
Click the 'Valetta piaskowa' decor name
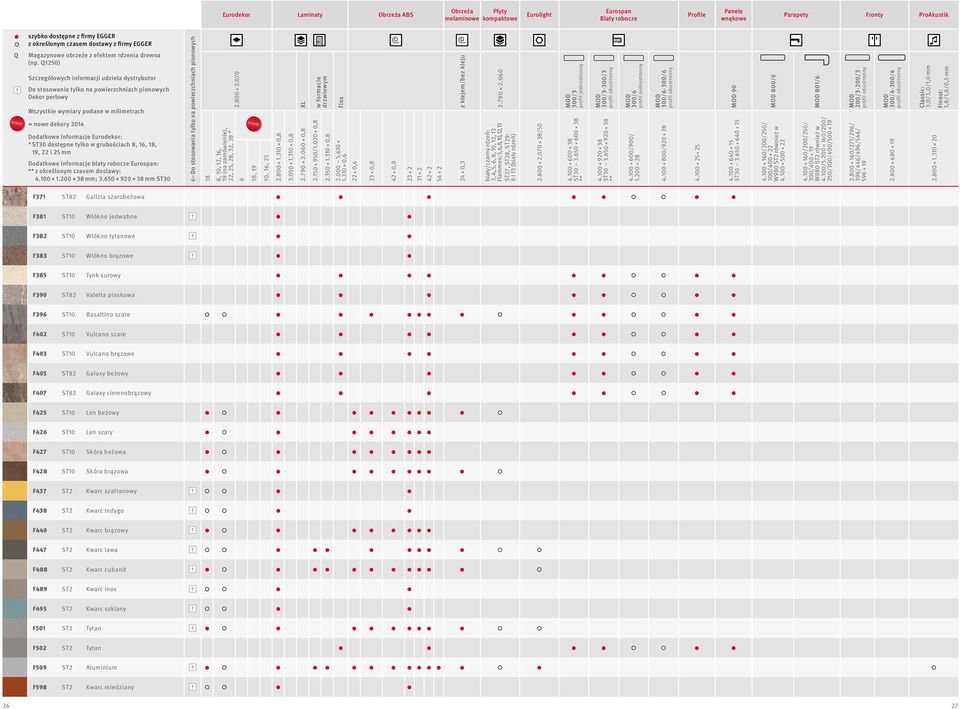(110, 295)
